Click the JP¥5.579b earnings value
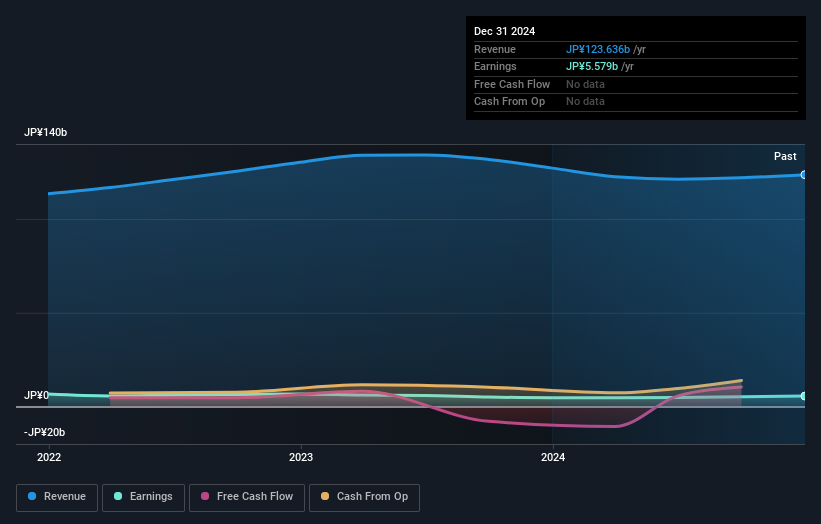Viewport: 821px width, 524px height. (x=592, y=66)
